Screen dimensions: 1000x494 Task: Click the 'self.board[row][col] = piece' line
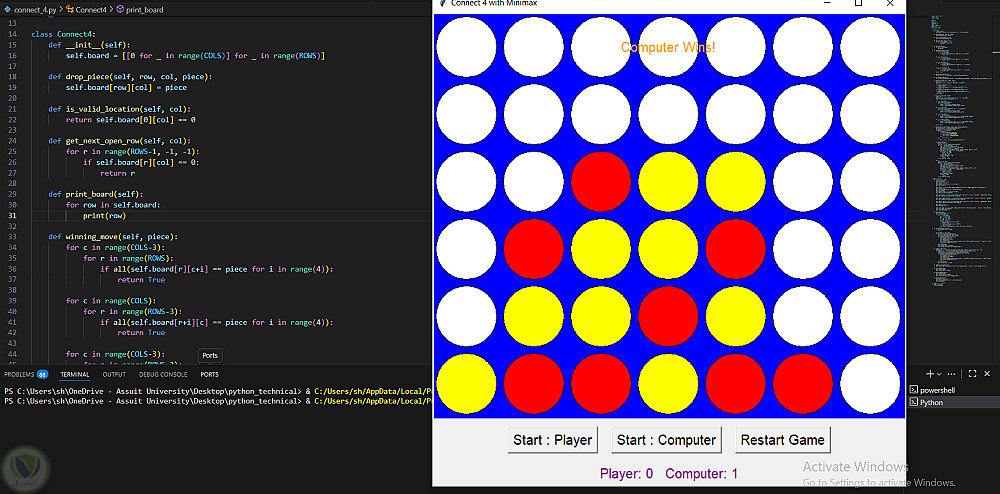point(126,87)
